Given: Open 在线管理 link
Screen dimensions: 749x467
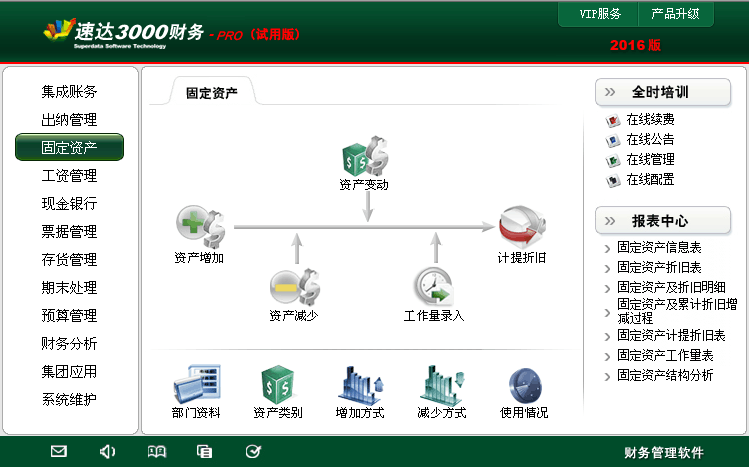Looking at the screenshot, I should coord(651,159).
